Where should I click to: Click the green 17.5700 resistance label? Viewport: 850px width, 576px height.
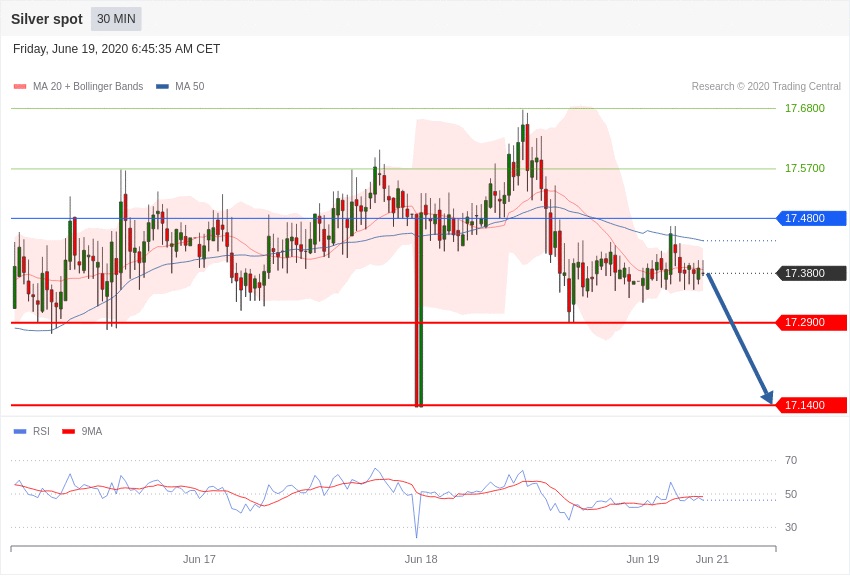804,168
